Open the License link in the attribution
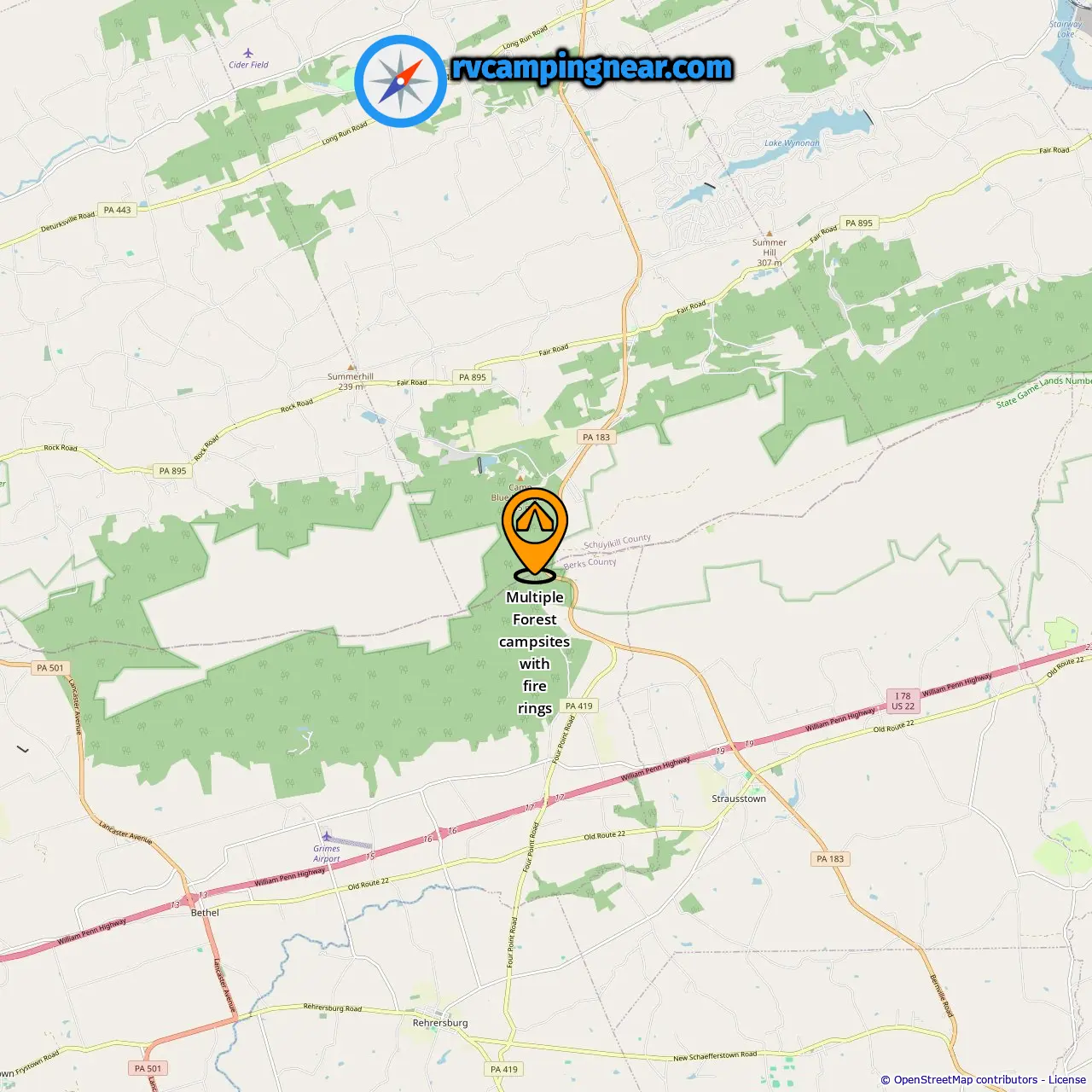The image size is (1092, 1092). (1067, 1079)
